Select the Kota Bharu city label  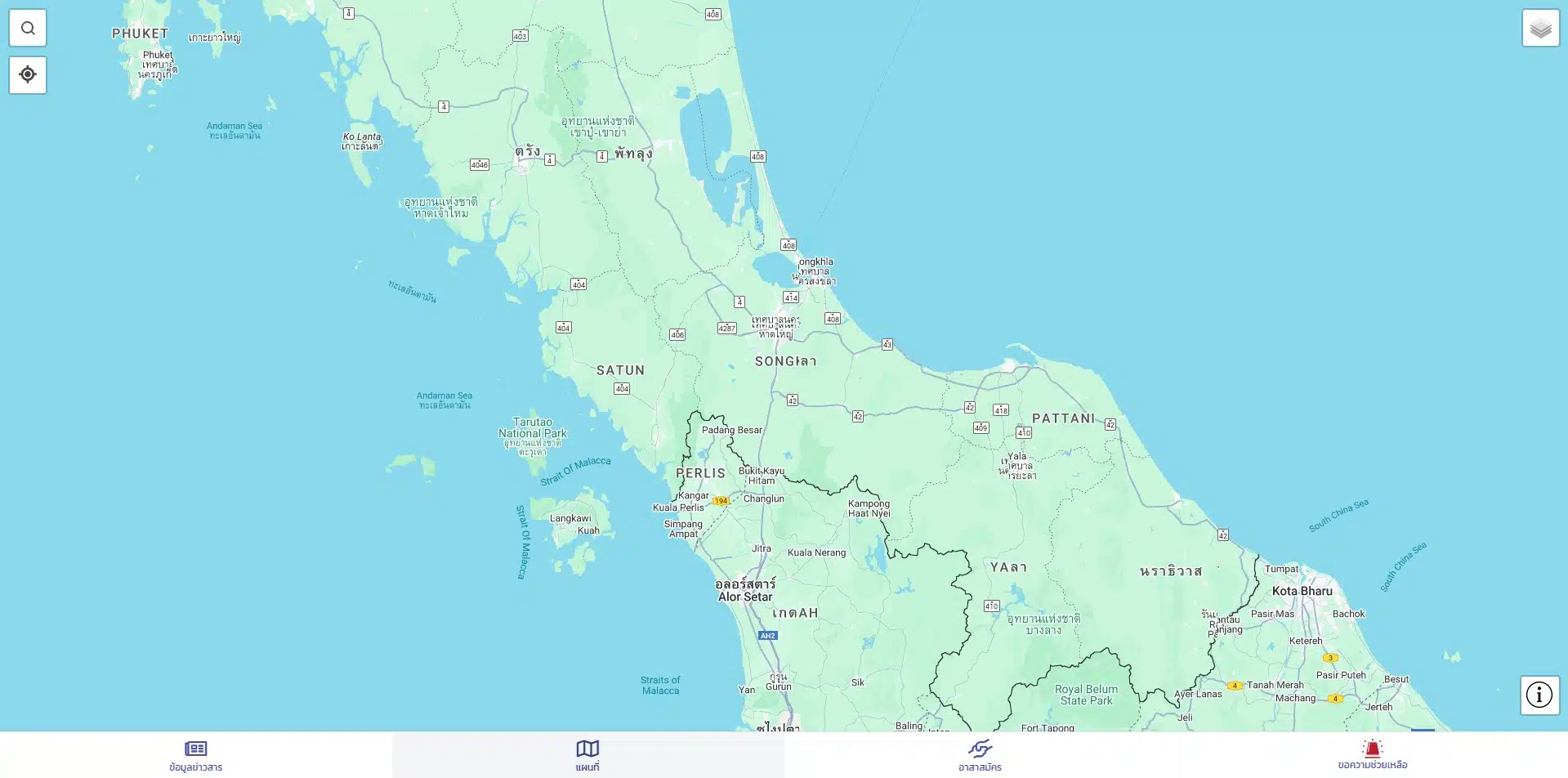pos(1302,591)
